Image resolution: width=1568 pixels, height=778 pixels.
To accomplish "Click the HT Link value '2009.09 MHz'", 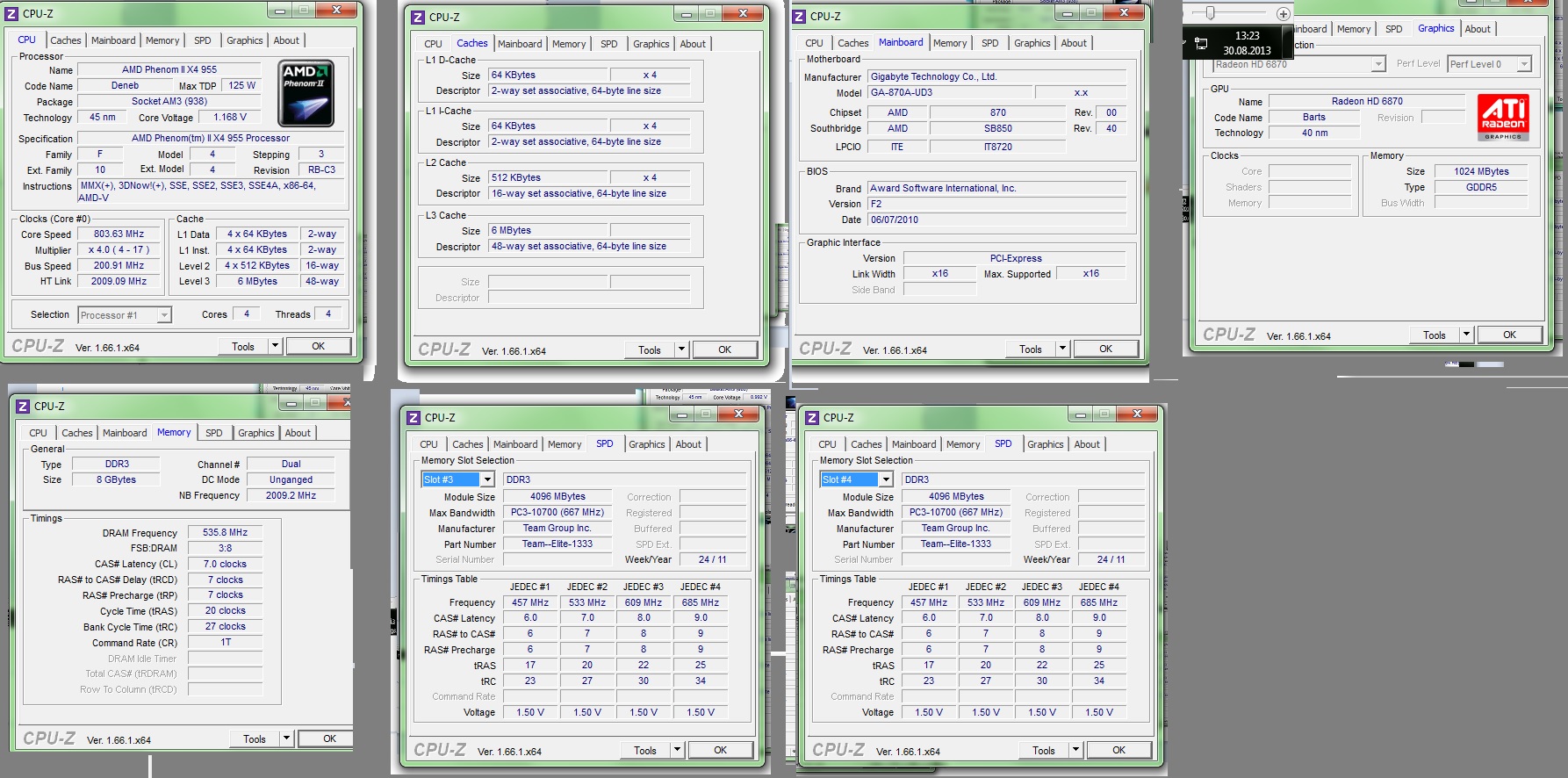I will coord(119,282).
